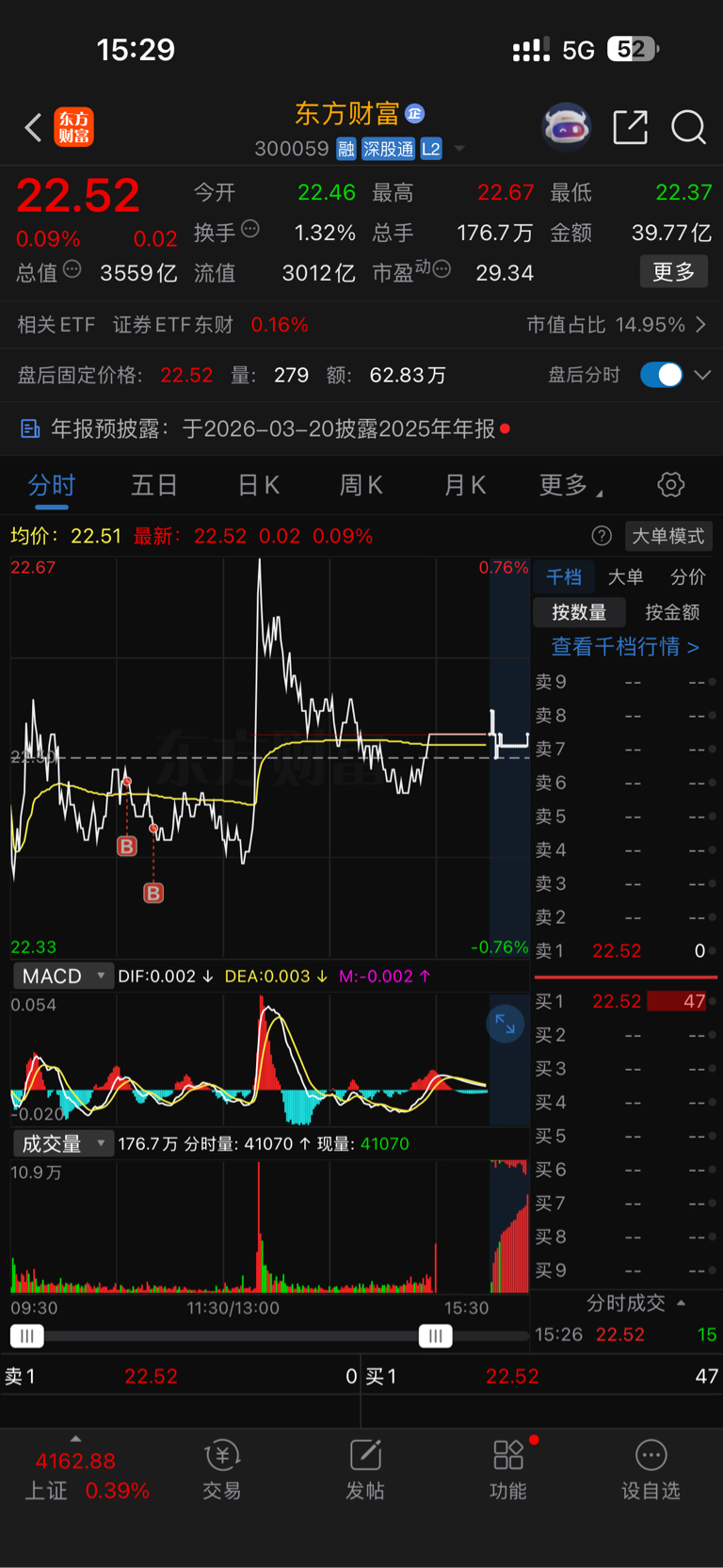Open 年报预披露 announcement notice
This screenshot has height=1568, width=723.
[x=273, y=429]
